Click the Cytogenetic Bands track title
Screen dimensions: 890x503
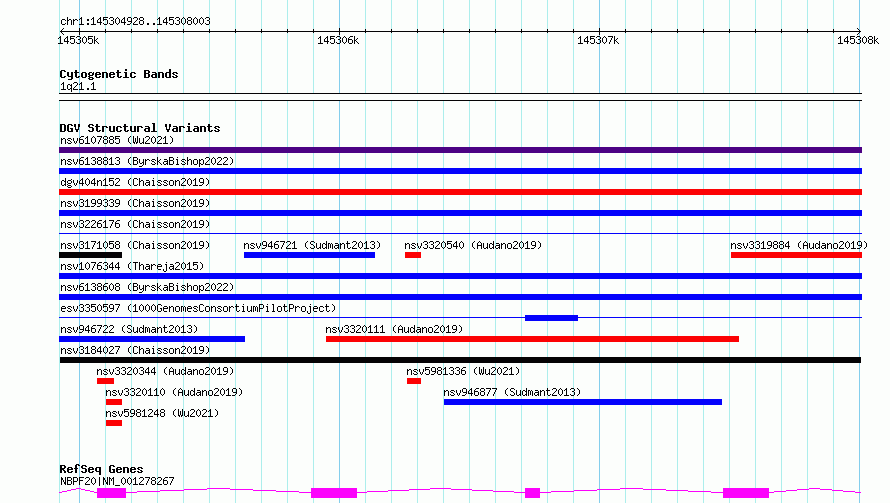click(x=119, y=74)
